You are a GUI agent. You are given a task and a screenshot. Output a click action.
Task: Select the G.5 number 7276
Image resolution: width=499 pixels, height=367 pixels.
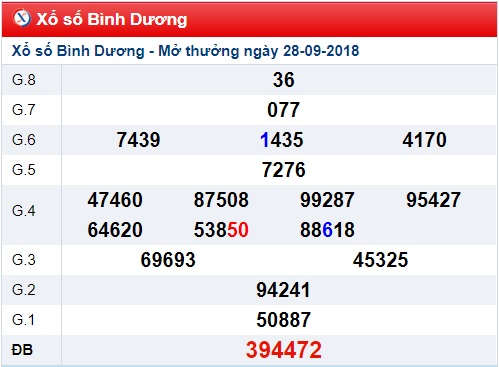(x=283, y=170)
